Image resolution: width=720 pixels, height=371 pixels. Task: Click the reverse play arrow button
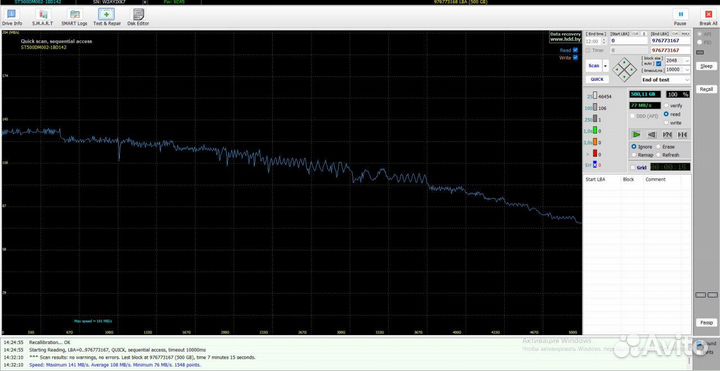[652, 135]
